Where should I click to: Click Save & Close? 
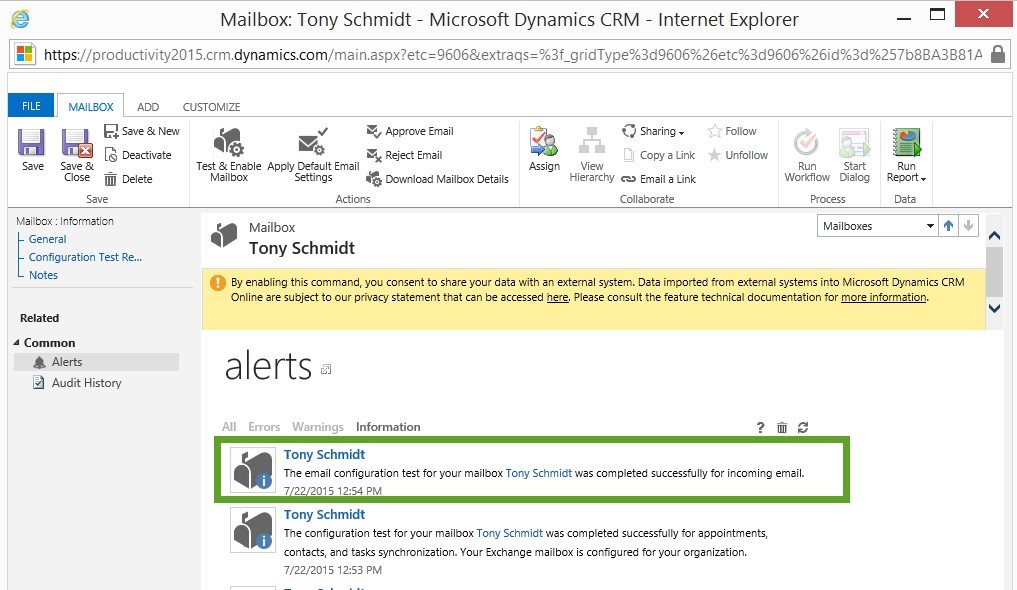tap(76, 152)
